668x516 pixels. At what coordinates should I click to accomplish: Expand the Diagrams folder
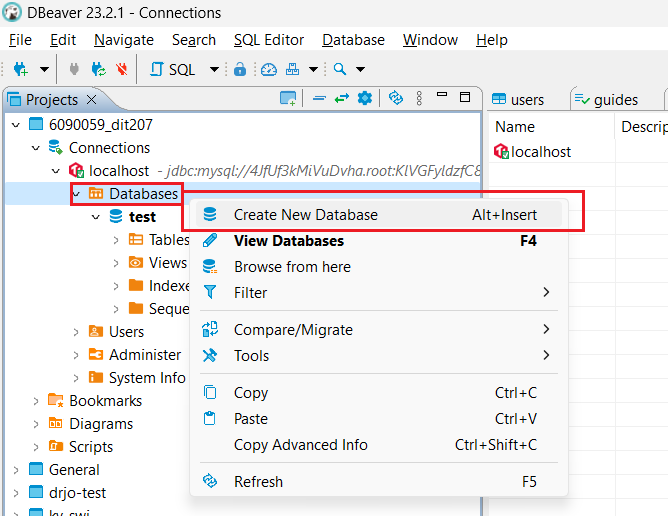pos(36,424)
